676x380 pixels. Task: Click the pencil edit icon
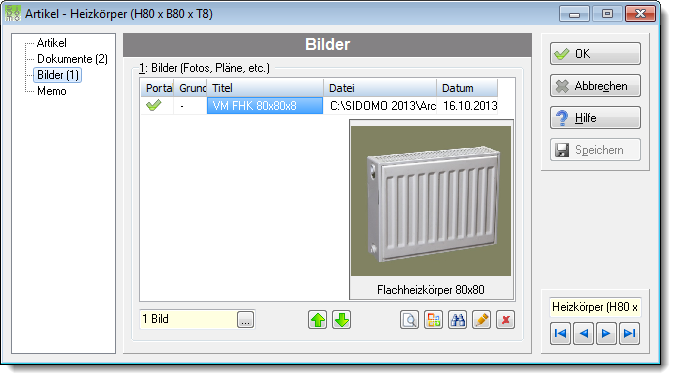(481, 320)
